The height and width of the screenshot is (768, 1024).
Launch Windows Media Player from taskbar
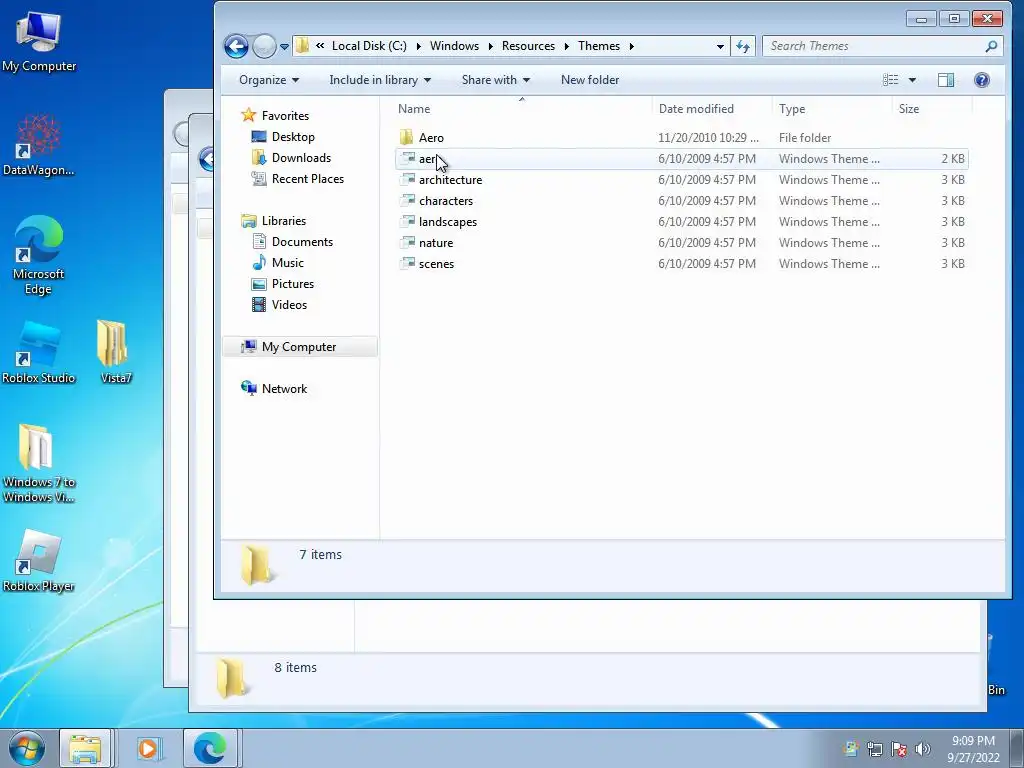tap(148, 748)
